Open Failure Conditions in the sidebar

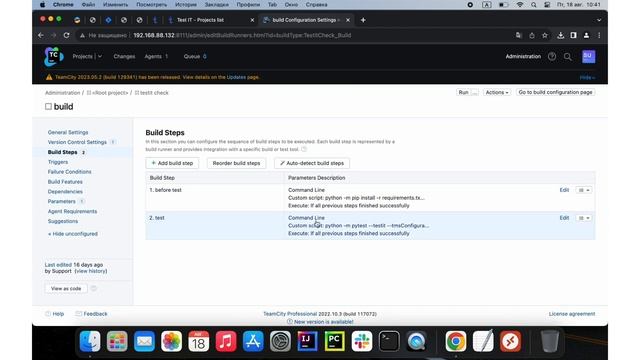pos(69,172)
